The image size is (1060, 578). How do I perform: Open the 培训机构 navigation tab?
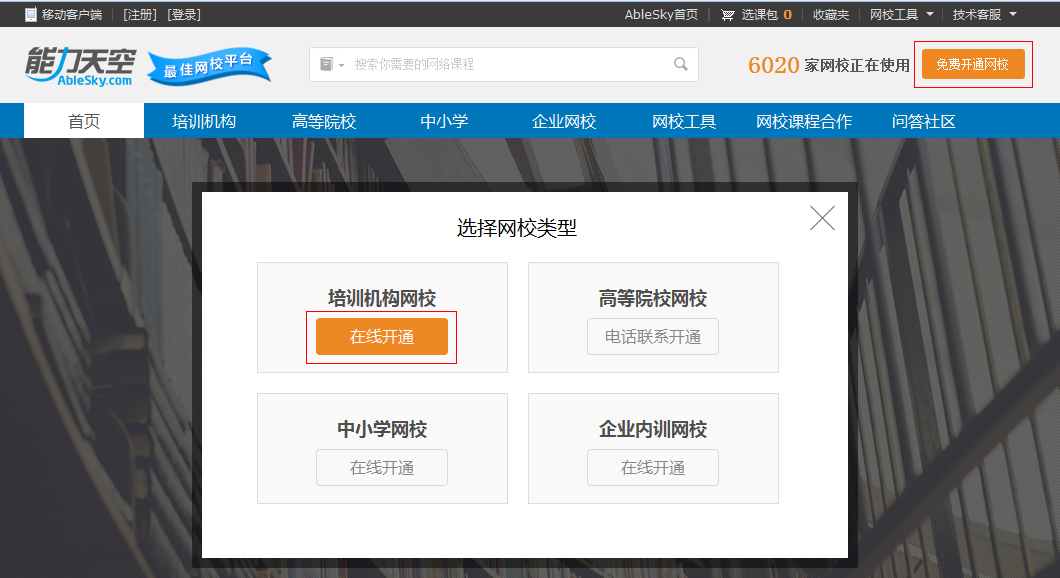click(204, 122)
